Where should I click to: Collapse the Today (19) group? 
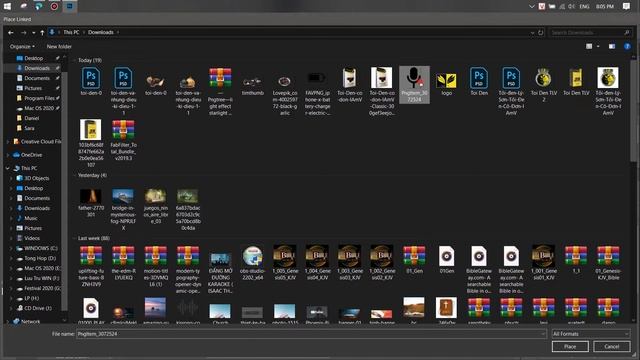point(75,60)
